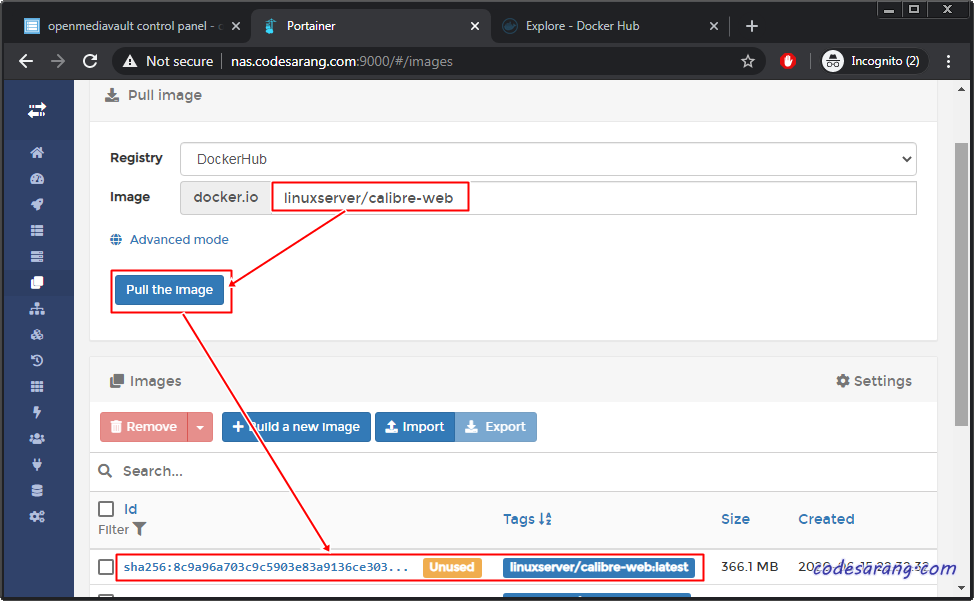Viewport: 974px width, 601px height.
Task: Open the sha256:8c9a96a703c9c5903e83a9136ce303 image link
Action: click(266, 567)
